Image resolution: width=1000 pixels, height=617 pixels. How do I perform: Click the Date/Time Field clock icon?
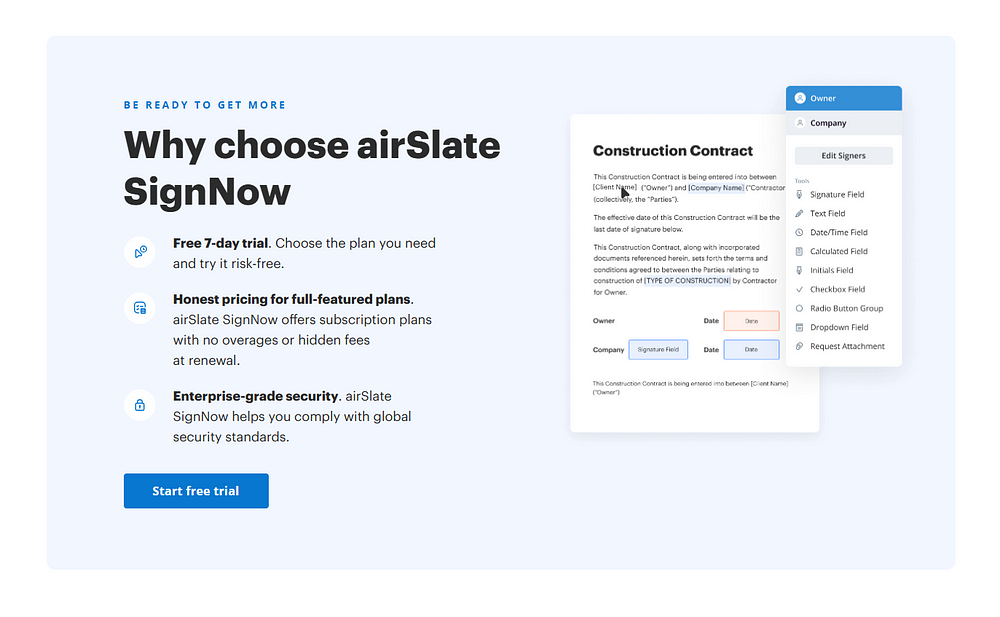coord(799,233)
